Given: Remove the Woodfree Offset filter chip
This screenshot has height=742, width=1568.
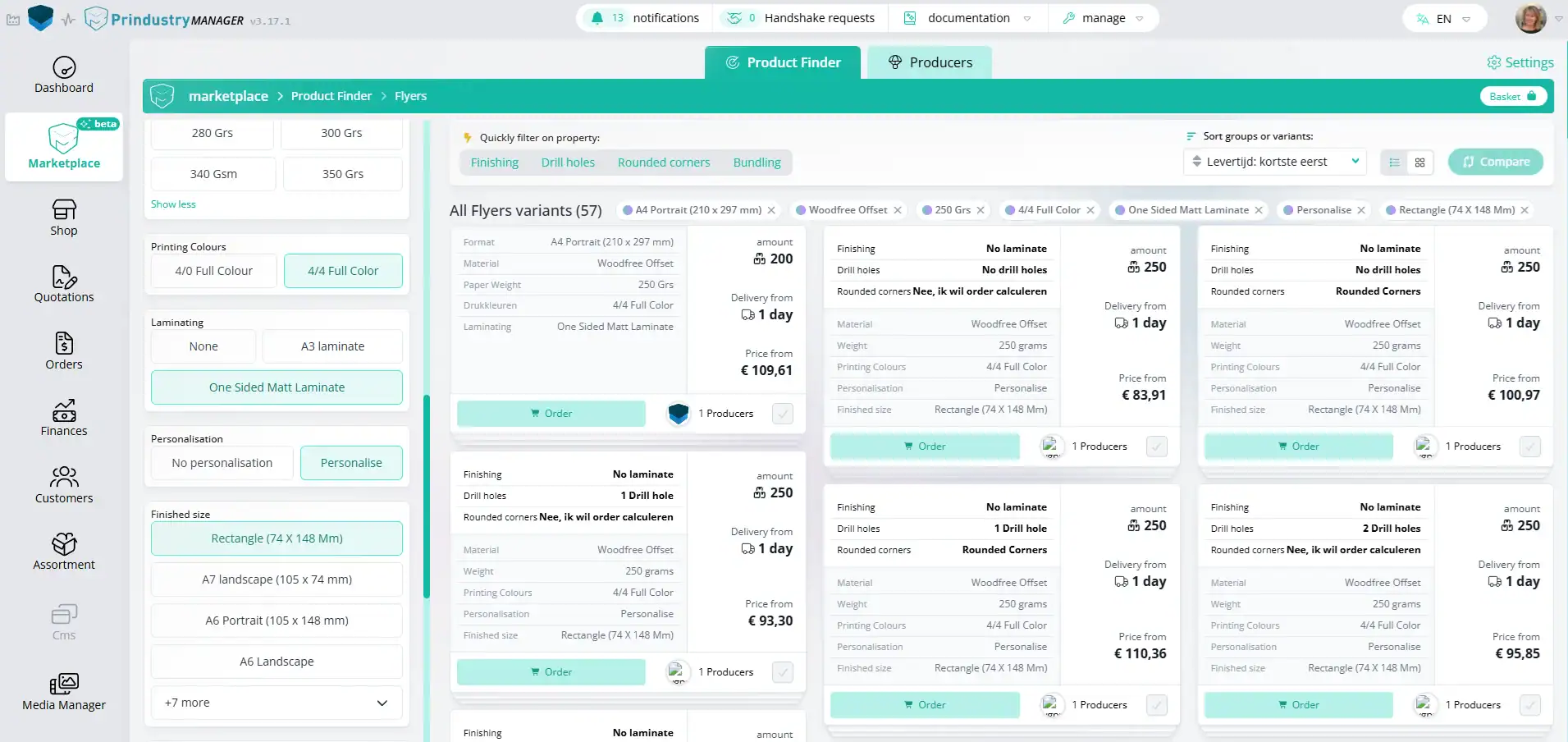Looking at the screenshot, I should (898, 210).
